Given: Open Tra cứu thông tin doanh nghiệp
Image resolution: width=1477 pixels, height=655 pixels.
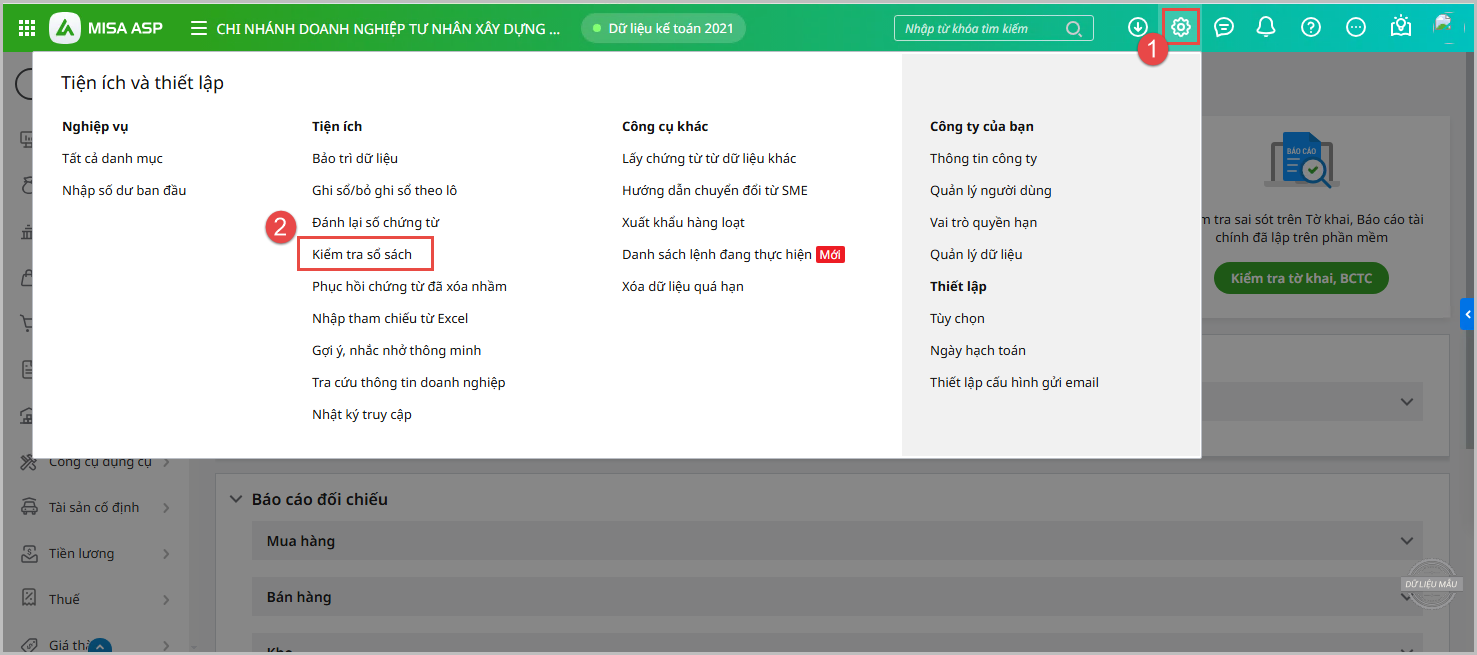Looking at the screenshot, I should 409,382.
